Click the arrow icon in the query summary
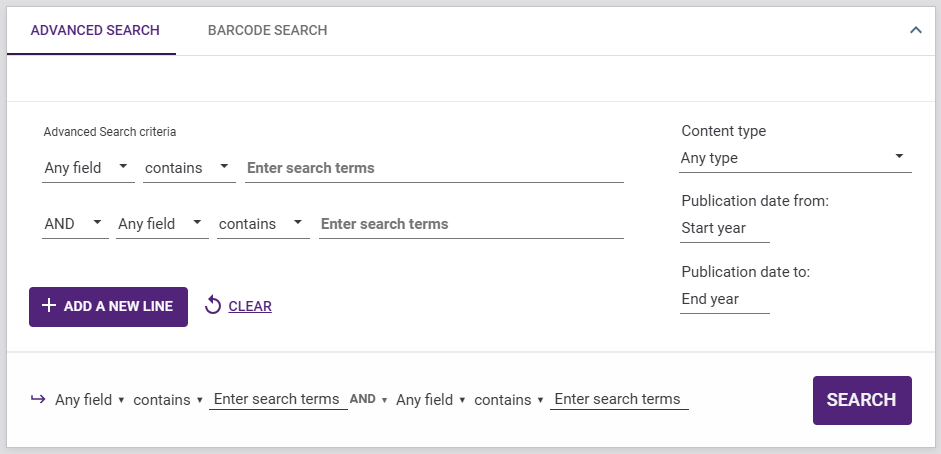 coord(38,399)
